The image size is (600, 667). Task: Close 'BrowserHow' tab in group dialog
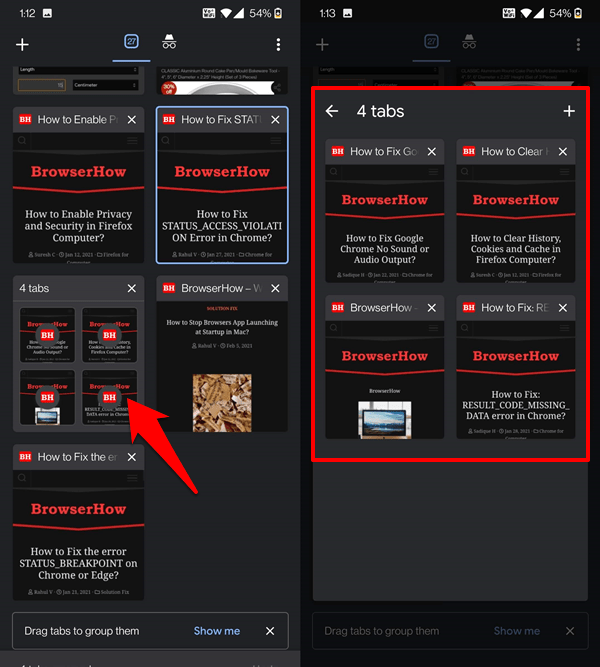point(431,308)
